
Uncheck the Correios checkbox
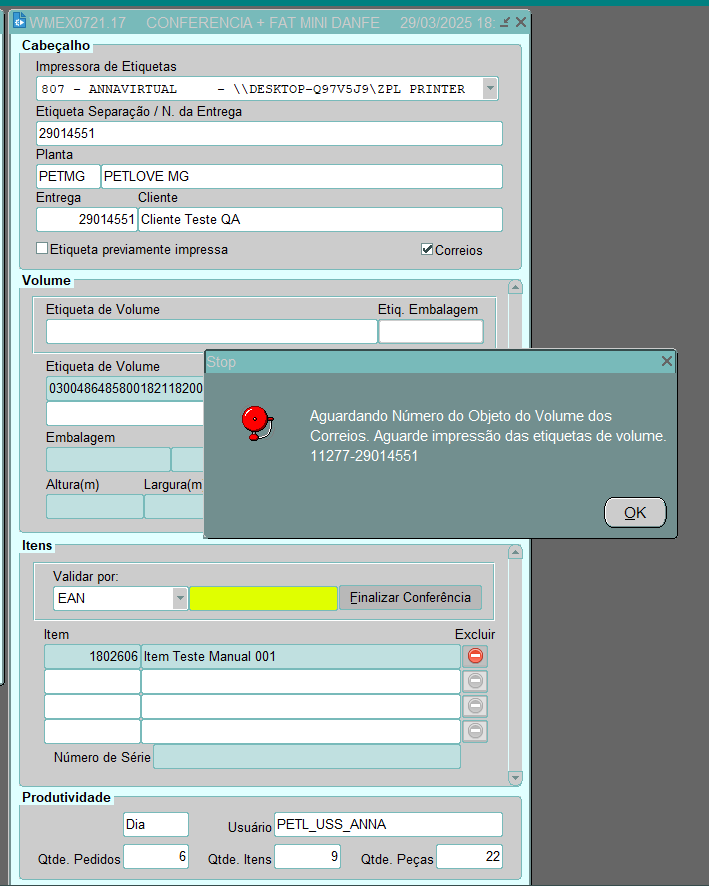(x=427, y=249)
